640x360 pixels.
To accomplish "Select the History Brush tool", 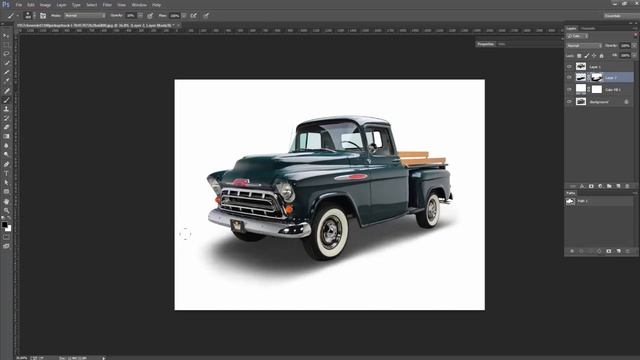I will [6, 118].
